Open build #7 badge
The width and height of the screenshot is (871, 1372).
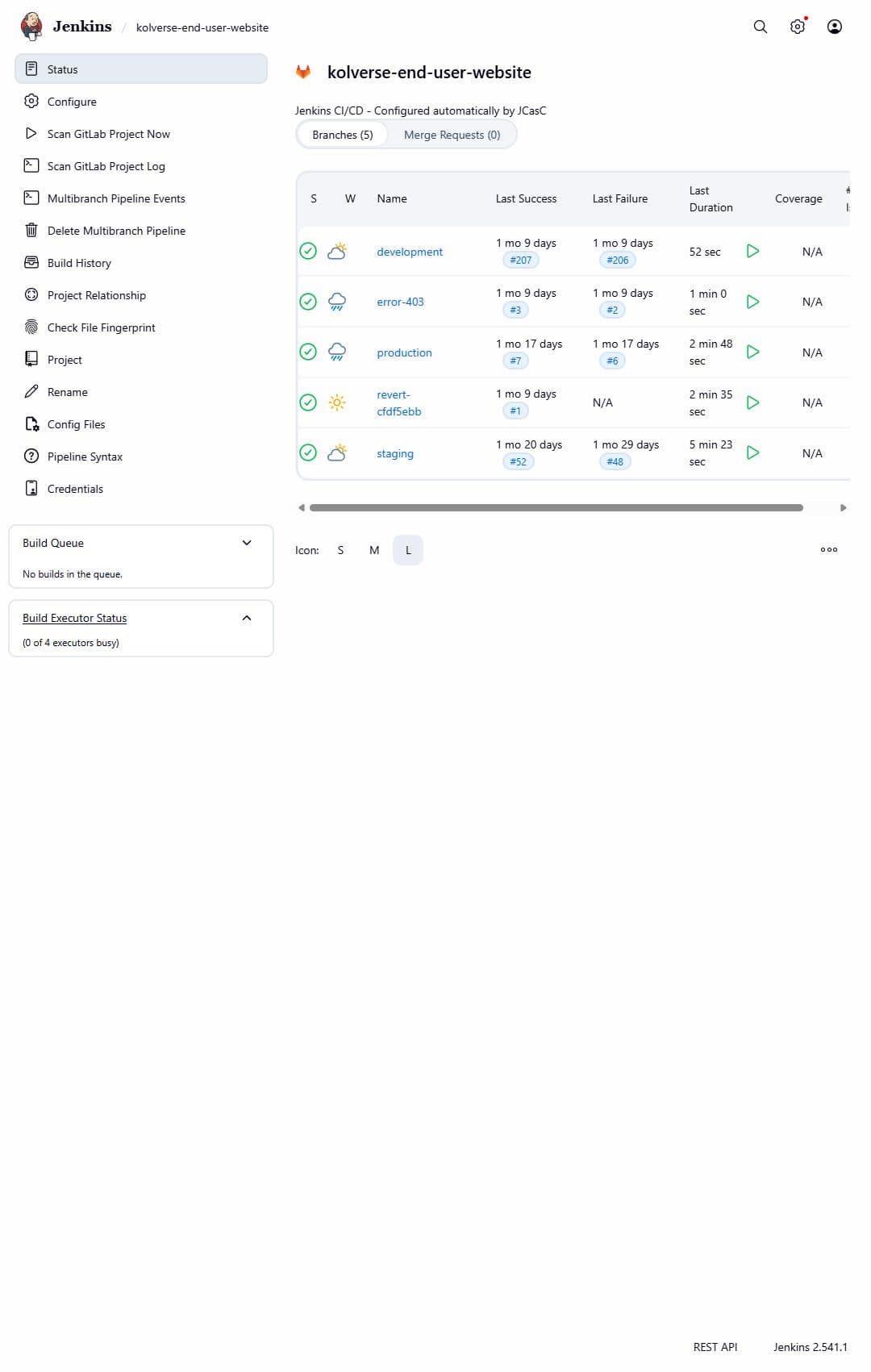coord(515,361)
